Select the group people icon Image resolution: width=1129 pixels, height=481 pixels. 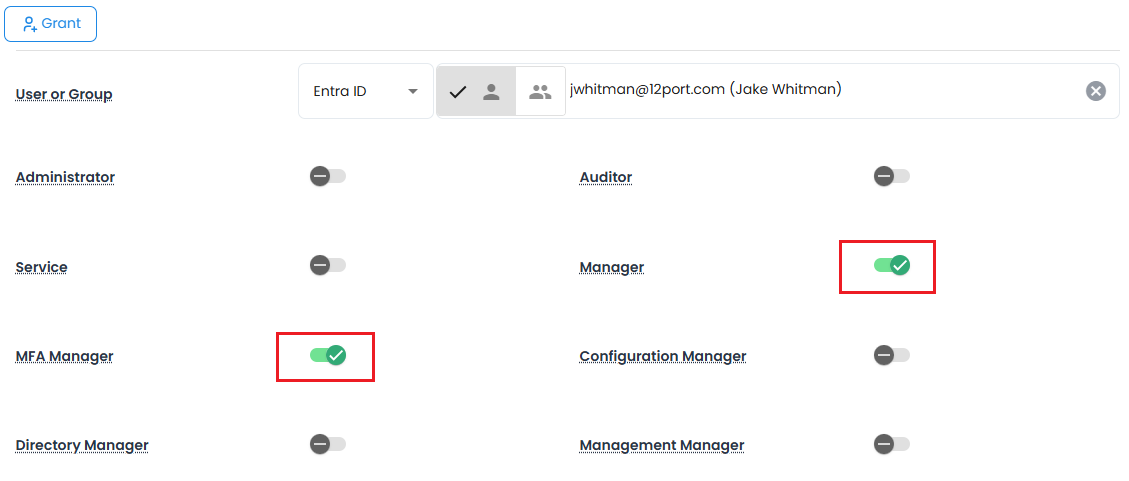click(540, 92)
